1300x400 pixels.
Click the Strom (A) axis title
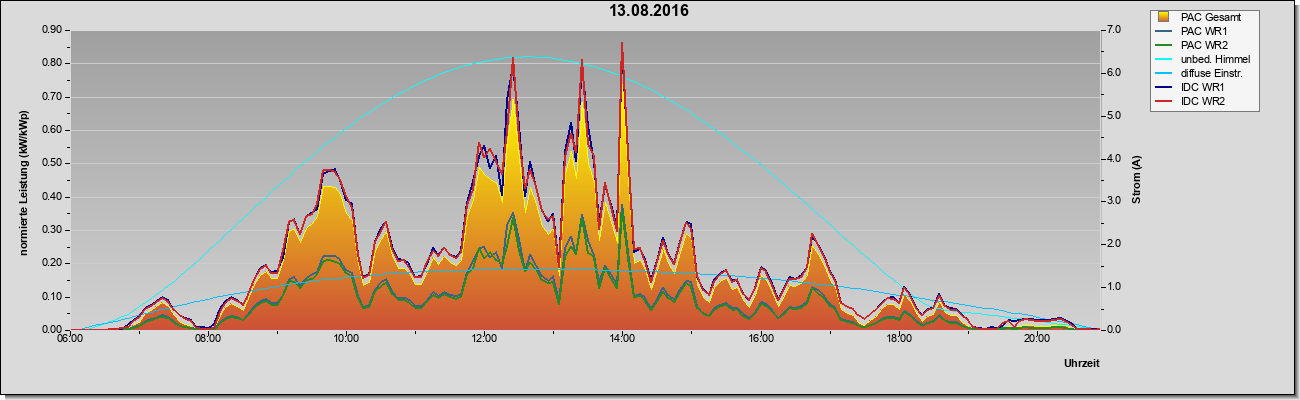pyautogui.click(x=1137, y=180)
